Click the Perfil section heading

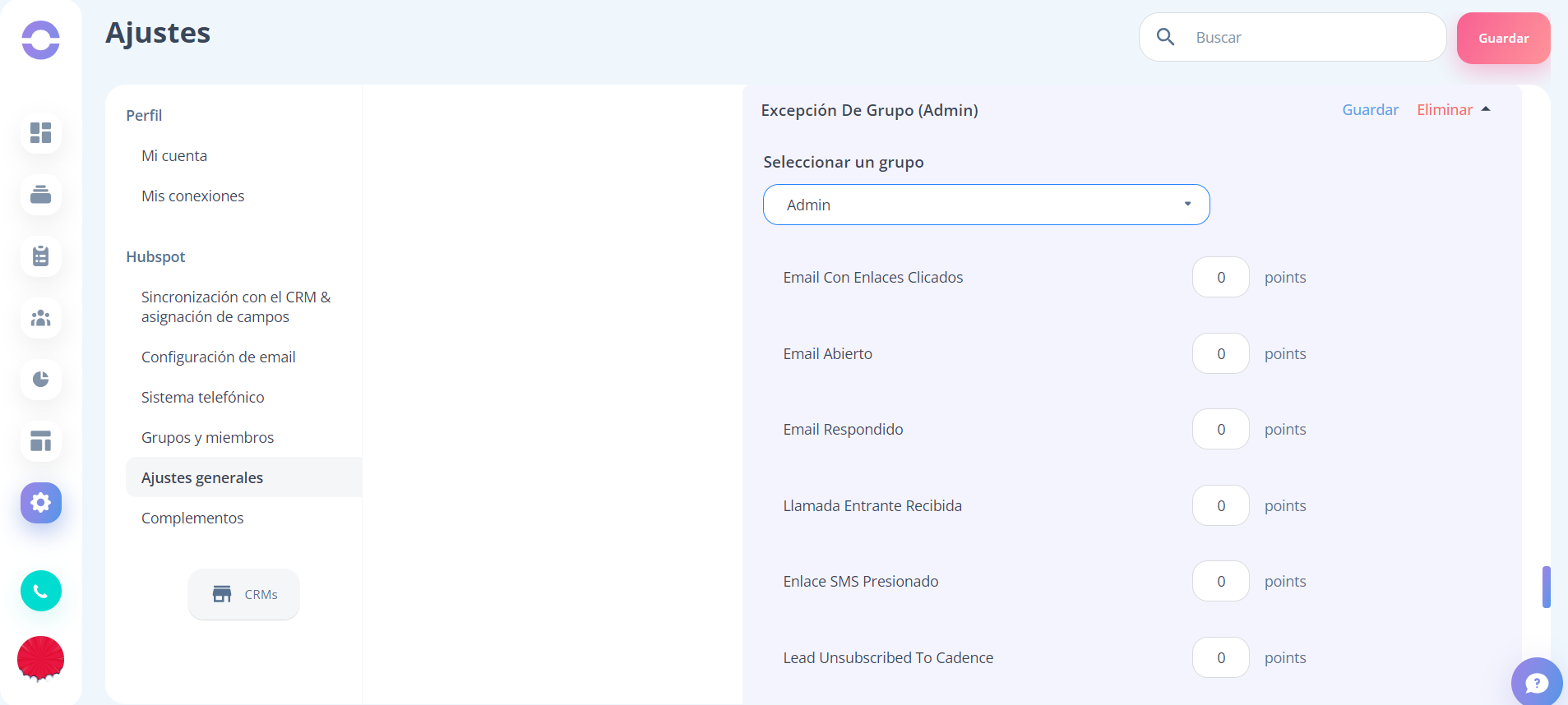pyautogui.click(x=144, y=115)
